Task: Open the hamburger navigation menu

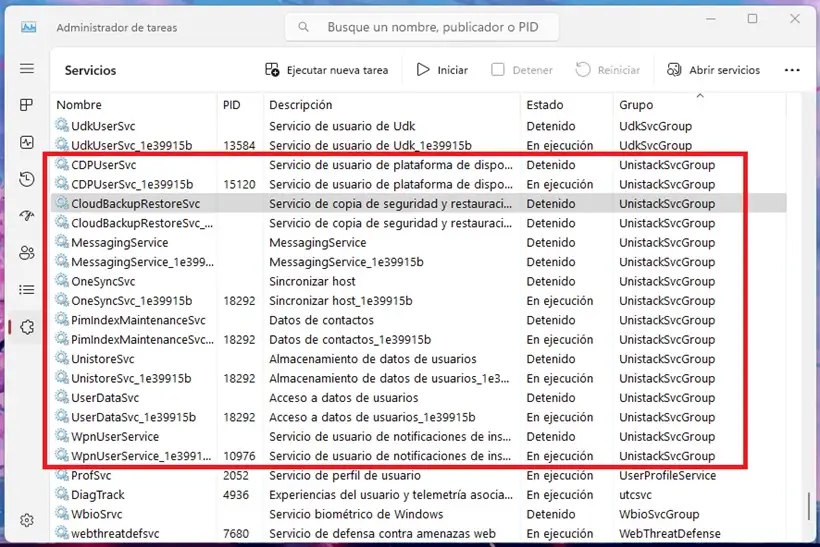Action: 27,69
